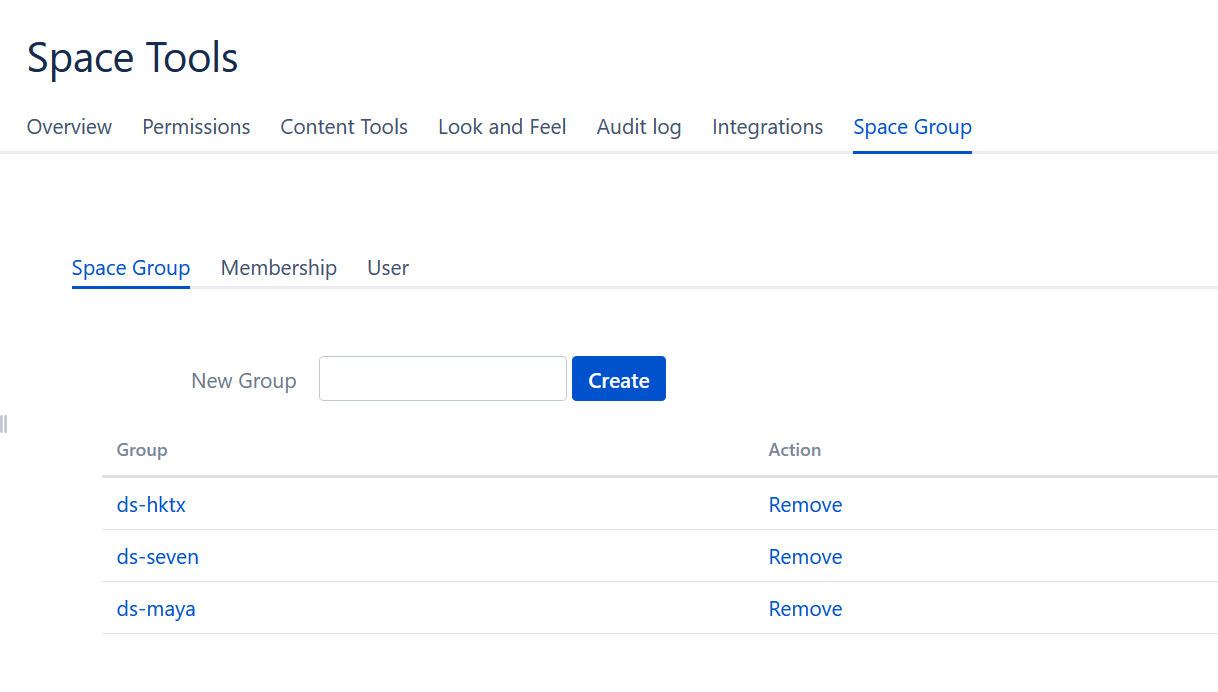Select the Space Group sub-tab
The width and height of the screenshot is (1218, 692).
click(131, 268)
